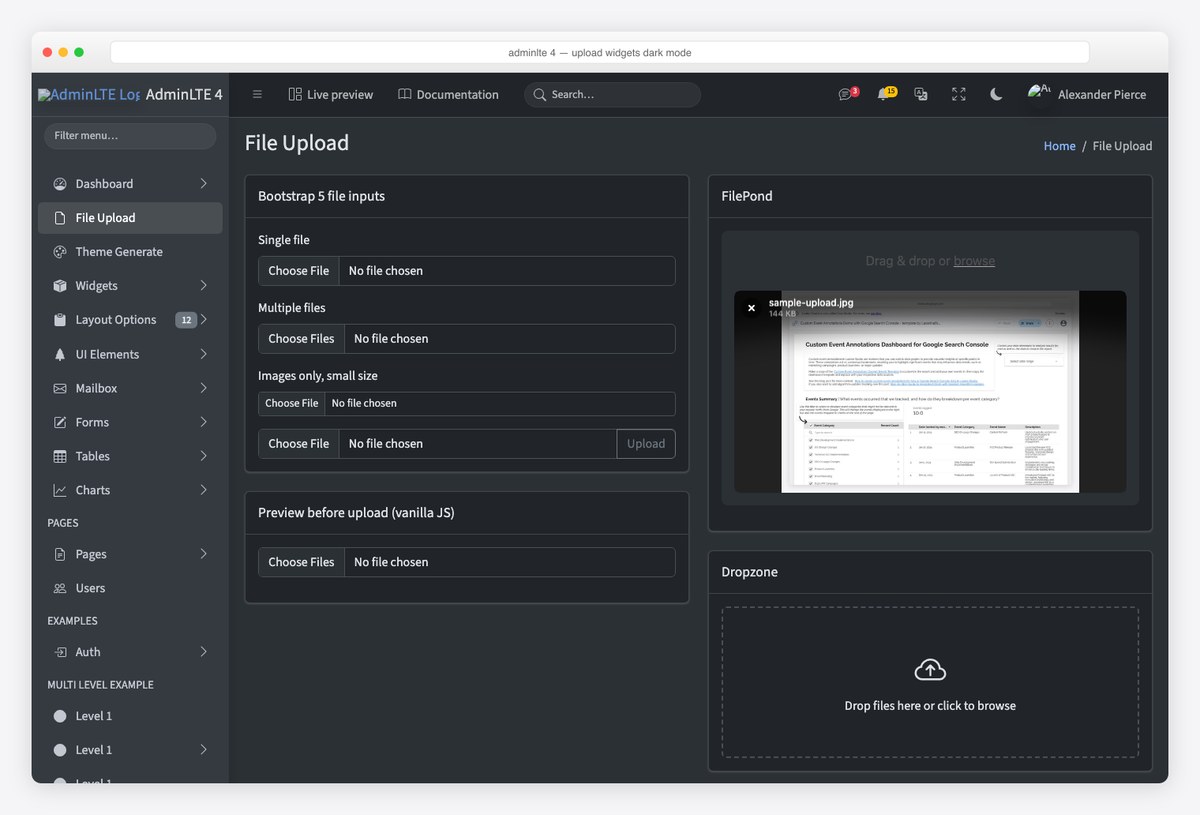Choose Files under Multiple files
This screenshot has width=1200, height=815.
coord(301,339)
